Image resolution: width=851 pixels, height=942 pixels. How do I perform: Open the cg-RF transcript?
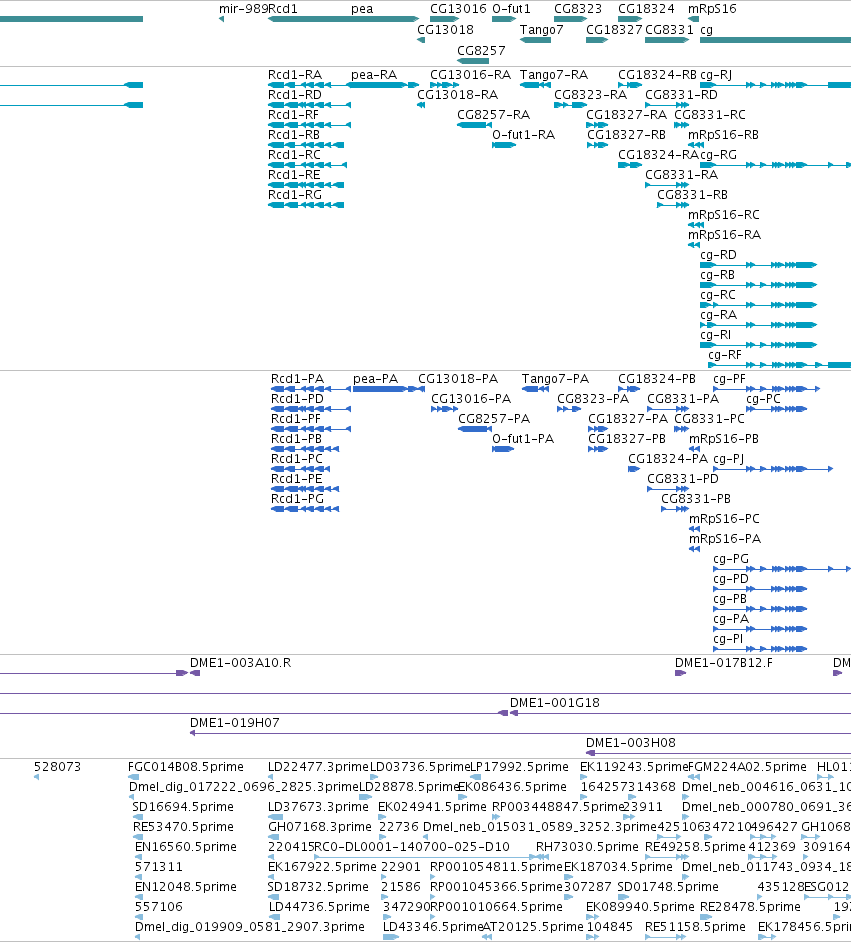click(x=725, y=355)
